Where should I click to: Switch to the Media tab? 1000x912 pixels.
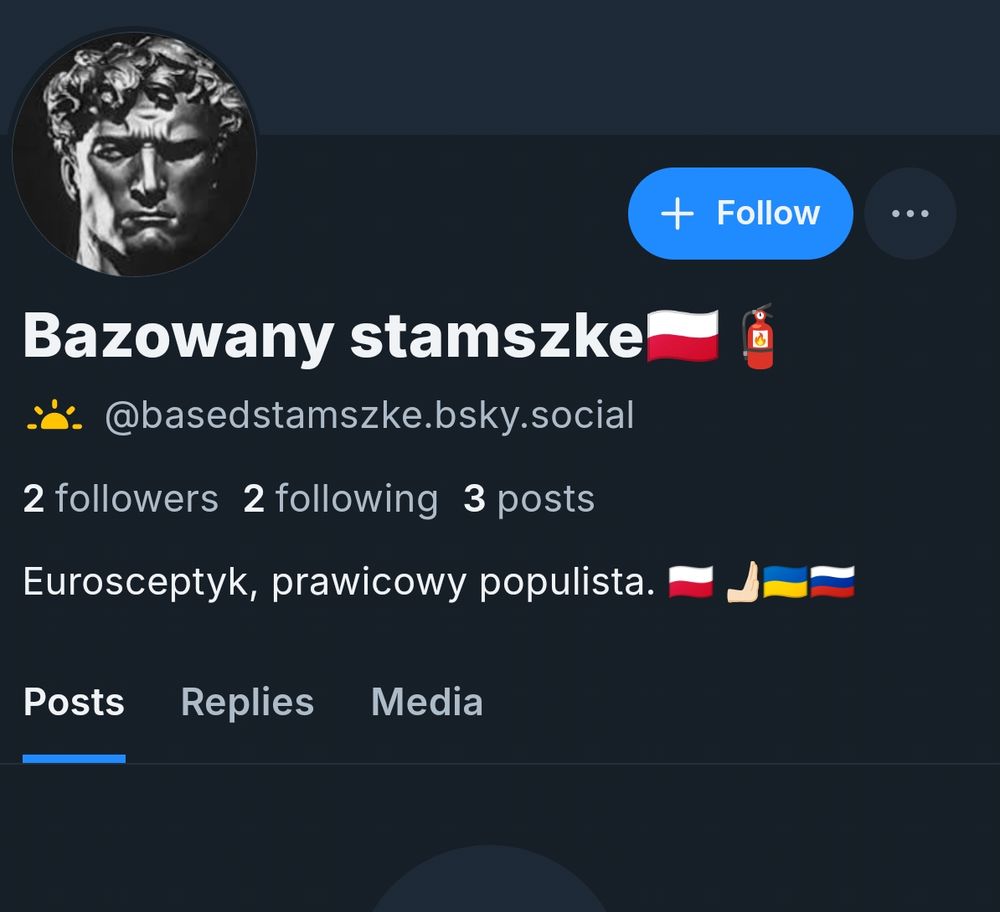coord(427,702)
